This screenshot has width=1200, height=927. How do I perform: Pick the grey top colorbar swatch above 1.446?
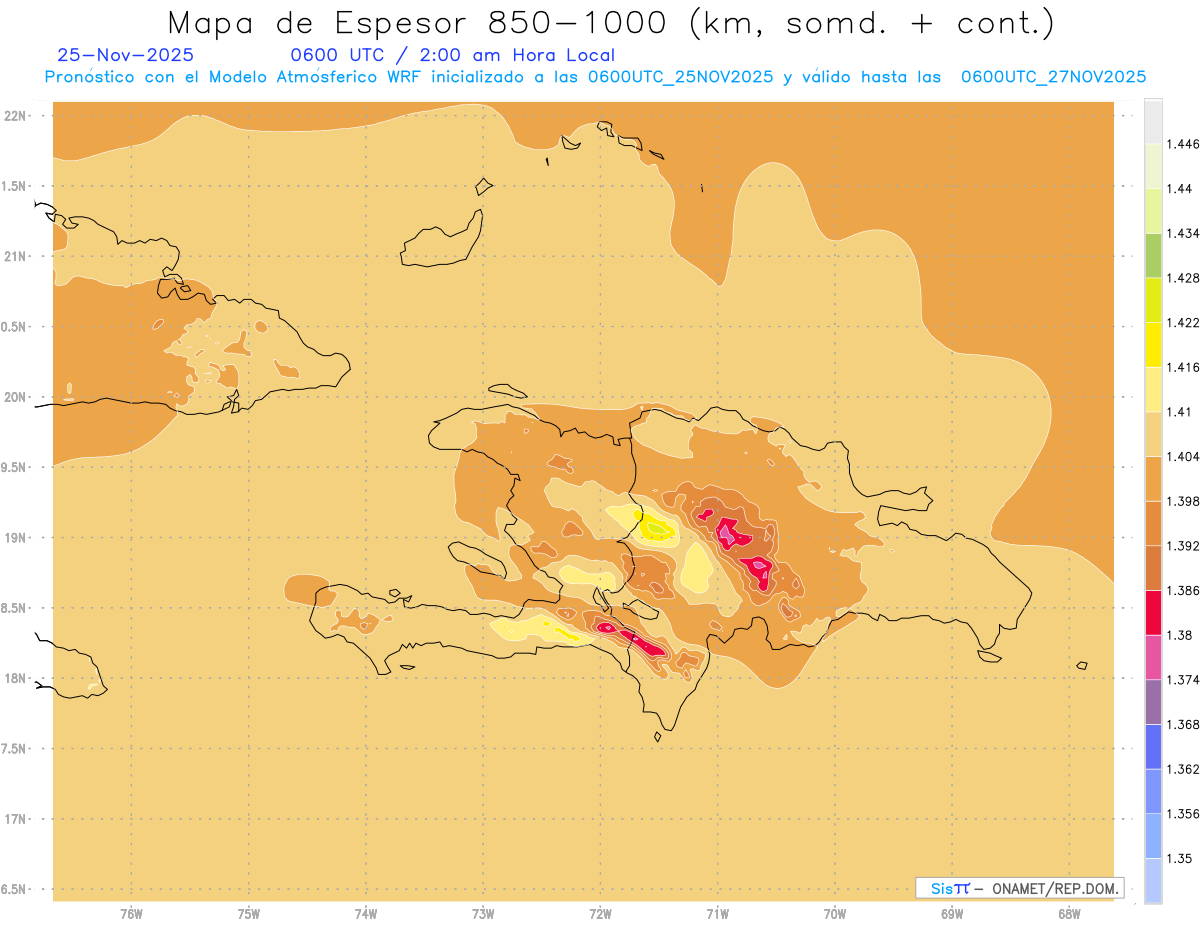(x=1153, y=121)
